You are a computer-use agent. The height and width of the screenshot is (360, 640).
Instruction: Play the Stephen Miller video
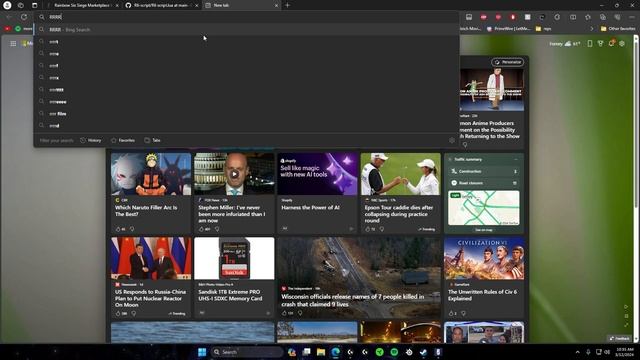pos(234,174)
